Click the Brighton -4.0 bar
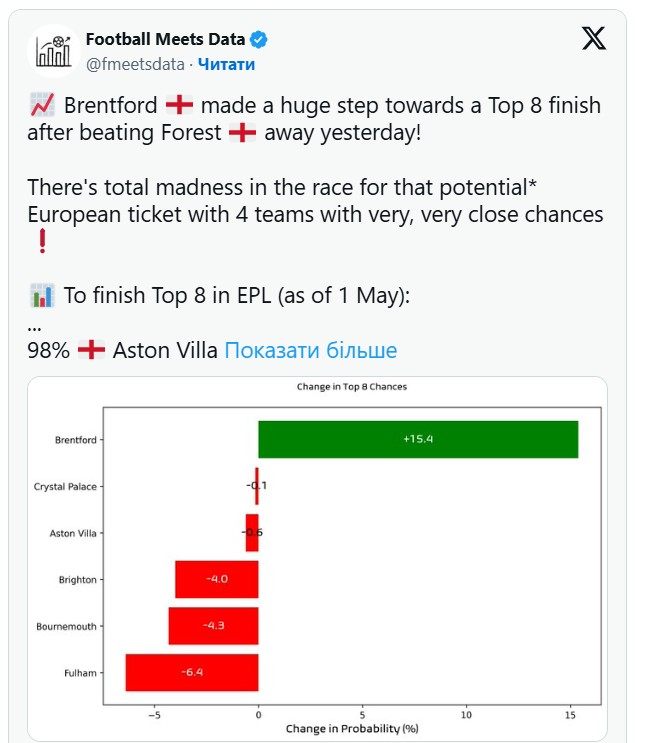Screen dimensions: 657x743 216,579
